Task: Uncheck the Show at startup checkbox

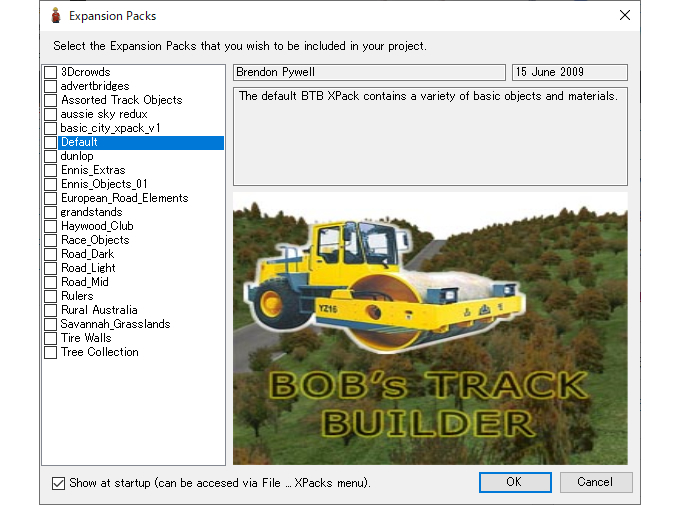Action: coord(58,483)
